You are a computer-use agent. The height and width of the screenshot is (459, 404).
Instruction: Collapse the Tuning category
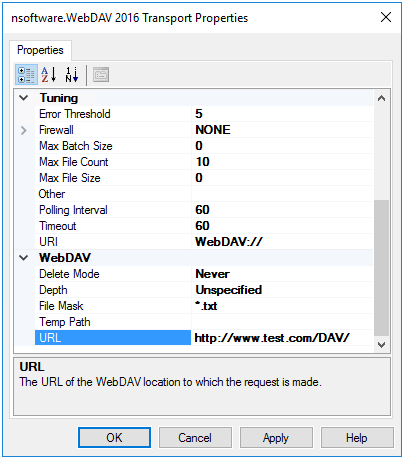pos(24,98)
